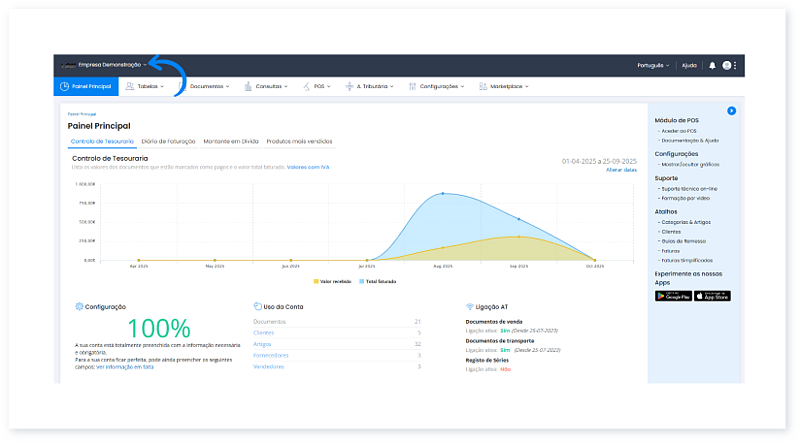The image size is (800, 443).
Task: Click the August peak point on blue curve
Action: pyautogui.click(x=443, y=193)
